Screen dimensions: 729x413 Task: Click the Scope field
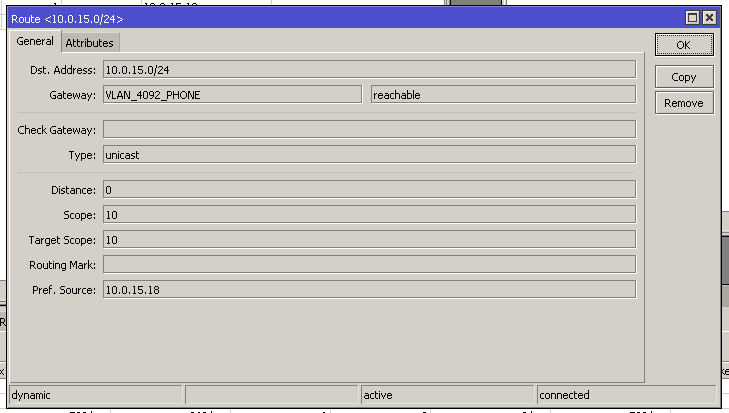[x=369, y=215]
